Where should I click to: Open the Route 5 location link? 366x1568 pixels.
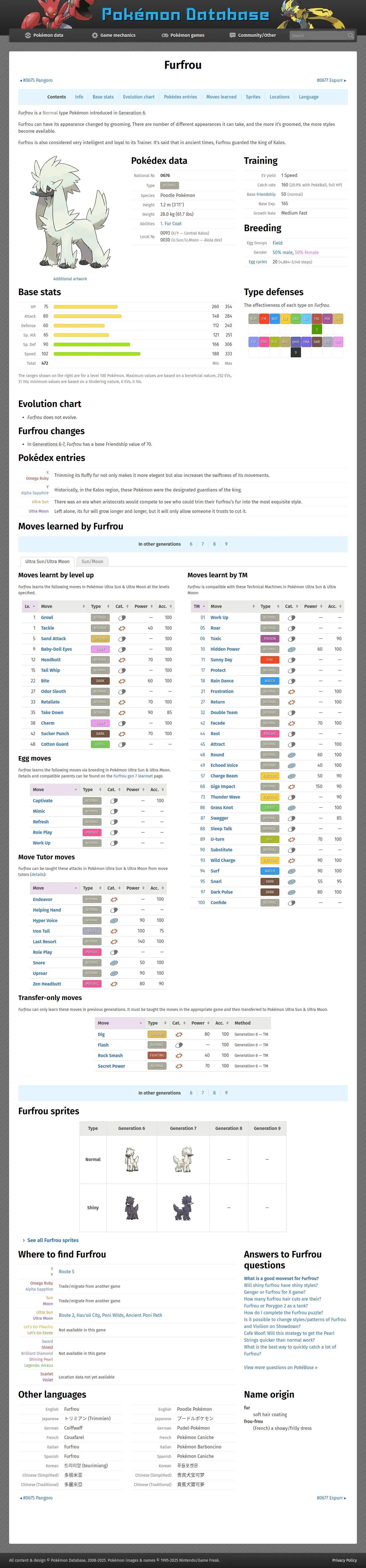coord(66,1271)
